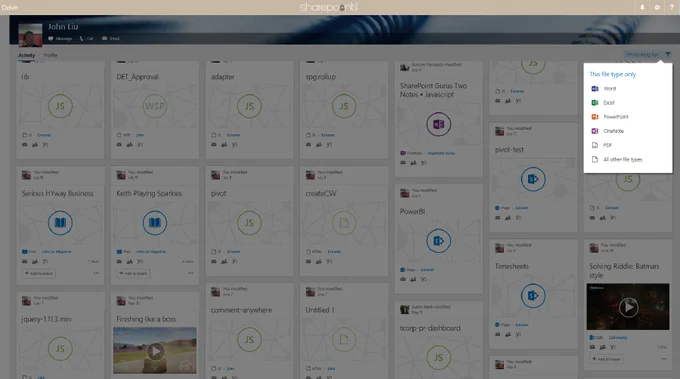680x379 pixels.
Task: Click the OneNote icon in filter list
Action: (x=595, y=131)
